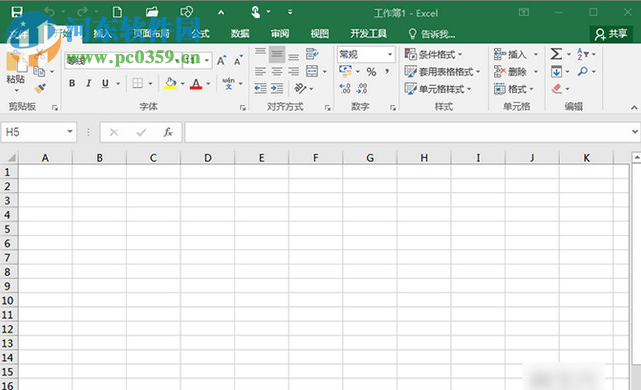Click the 粘贴 Paste button
641x390 pixels.
[16, 72]
